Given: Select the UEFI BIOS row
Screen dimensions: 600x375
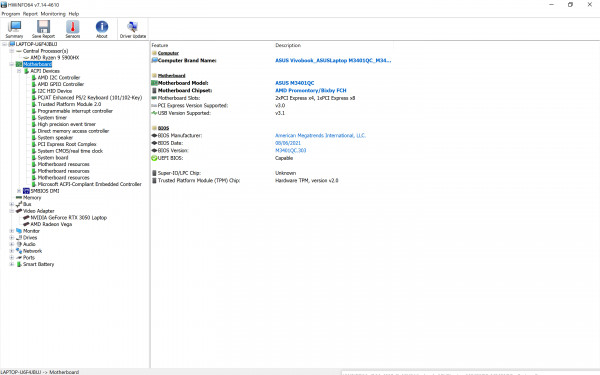Looking at the screenshot, I should [222, 158].
